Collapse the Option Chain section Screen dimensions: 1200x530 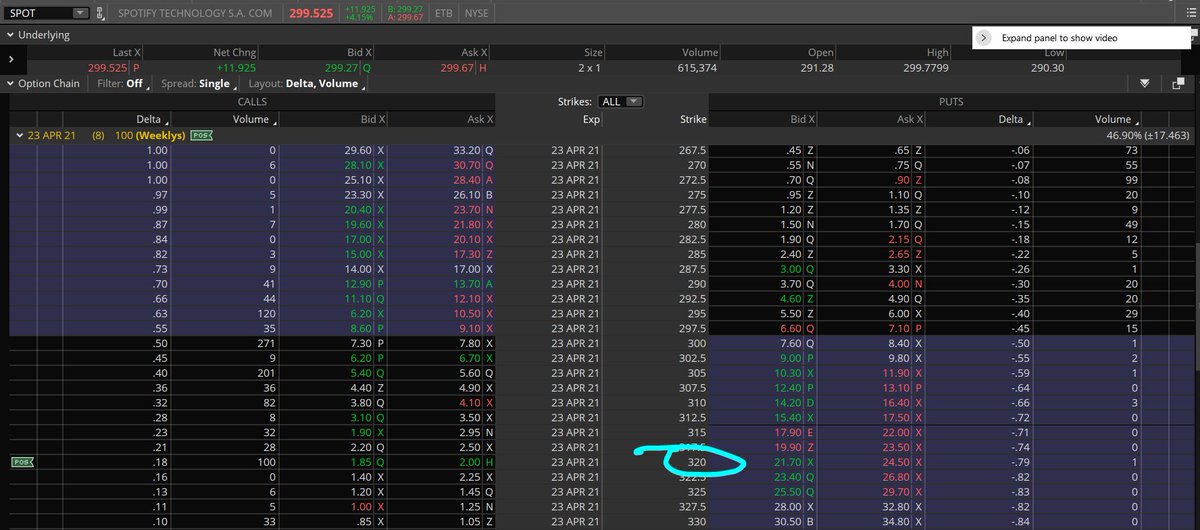click(10, 84)
